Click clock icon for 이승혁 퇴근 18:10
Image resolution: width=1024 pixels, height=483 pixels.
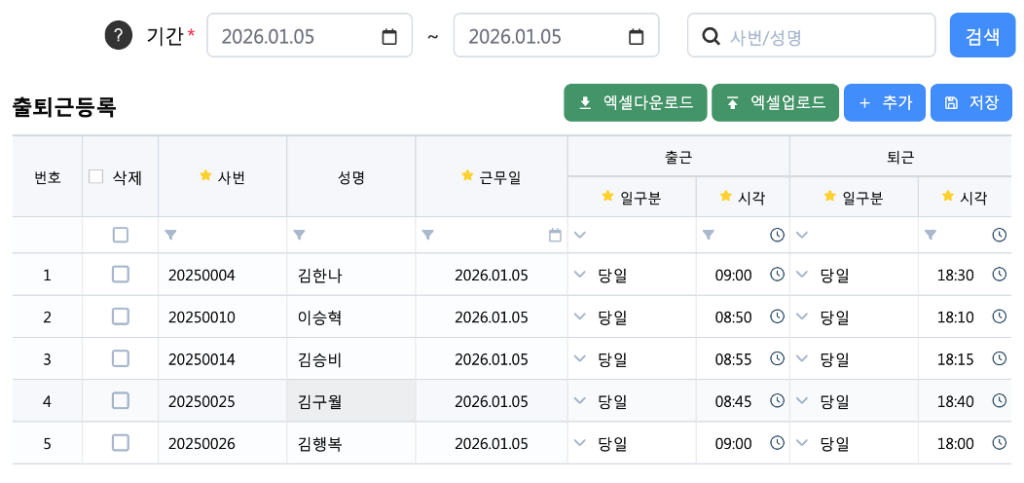pyautogui.click(x=999, y=316)
